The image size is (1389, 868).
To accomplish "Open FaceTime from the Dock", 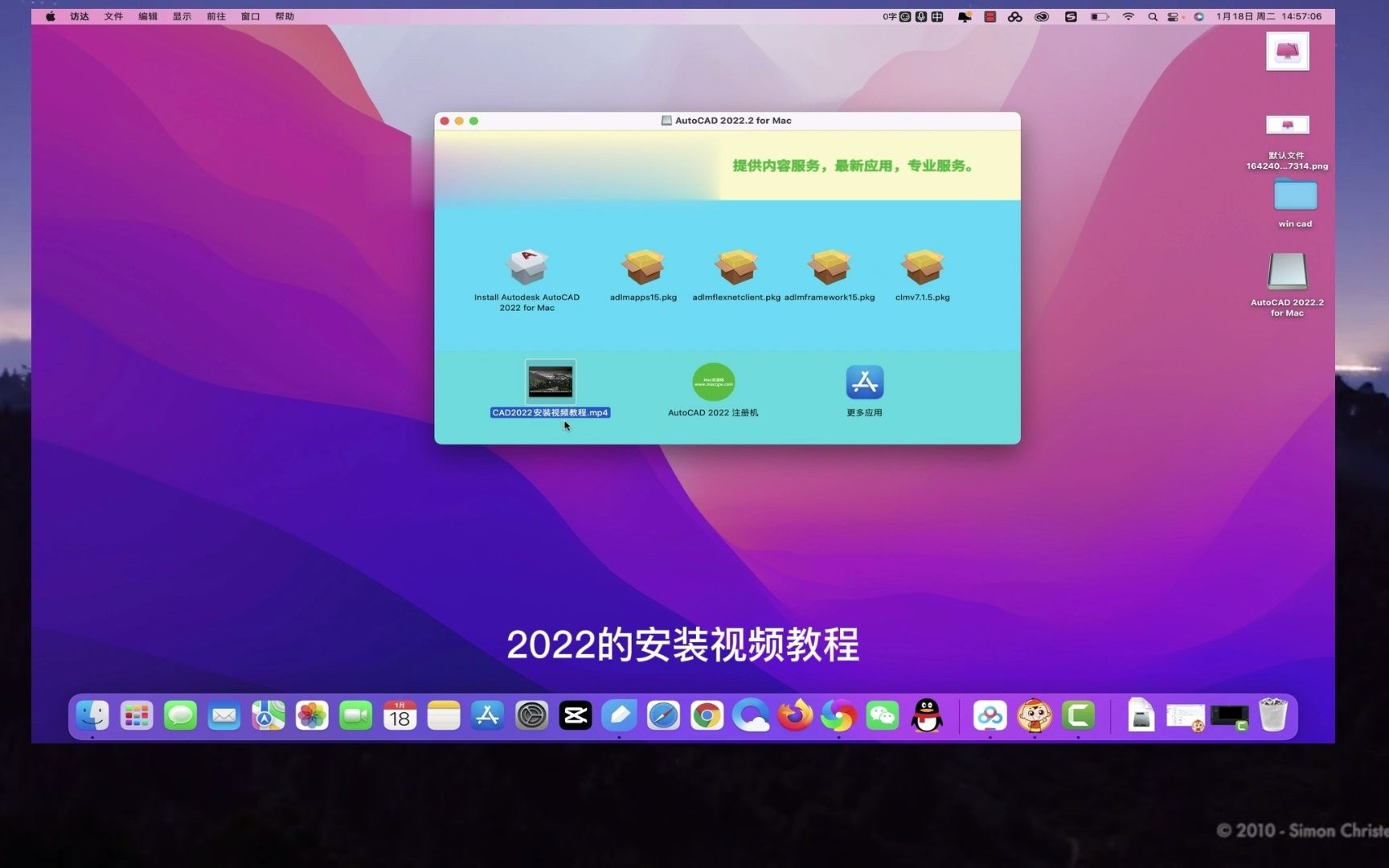I will (355, 715).
